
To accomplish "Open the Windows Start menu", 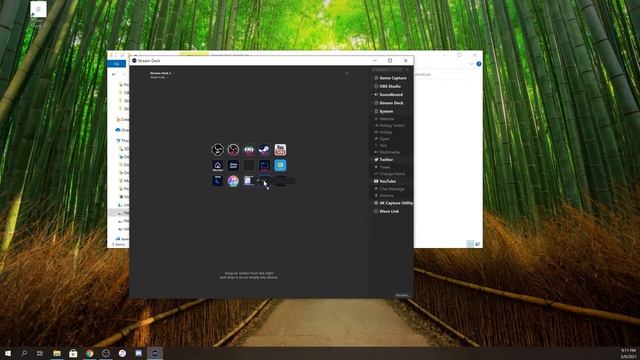I will [x=8, y=353].
